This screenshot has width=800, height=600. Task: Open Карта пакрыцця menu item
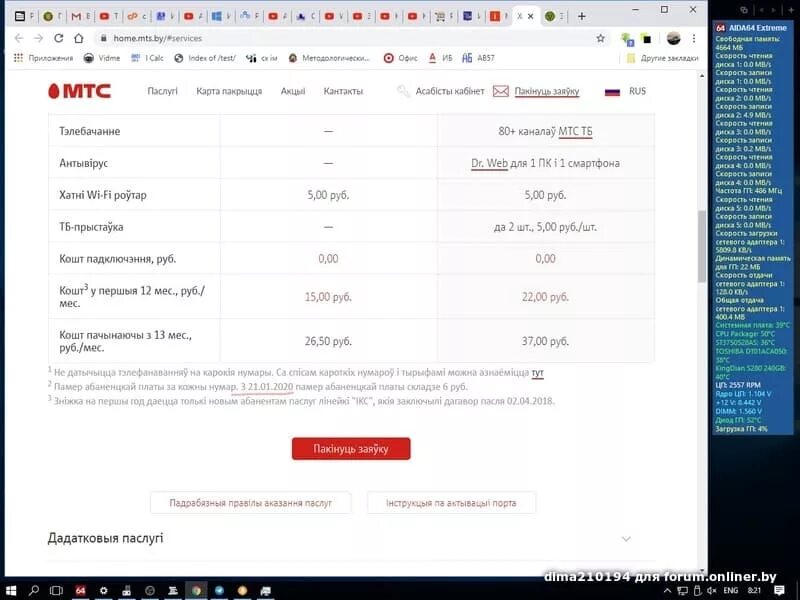tap(229, 91)
